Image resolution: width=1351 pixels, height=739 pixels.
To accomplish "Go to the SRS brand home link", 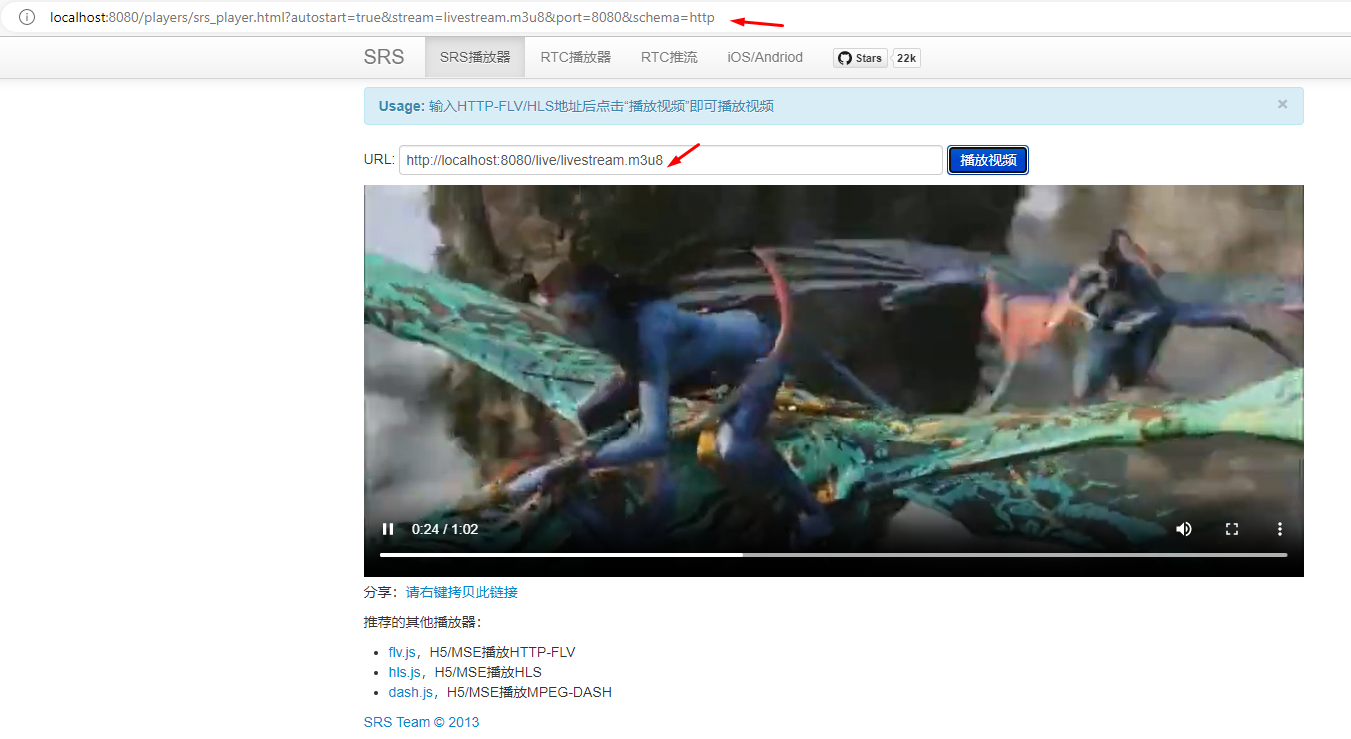I will coord(384,57).
